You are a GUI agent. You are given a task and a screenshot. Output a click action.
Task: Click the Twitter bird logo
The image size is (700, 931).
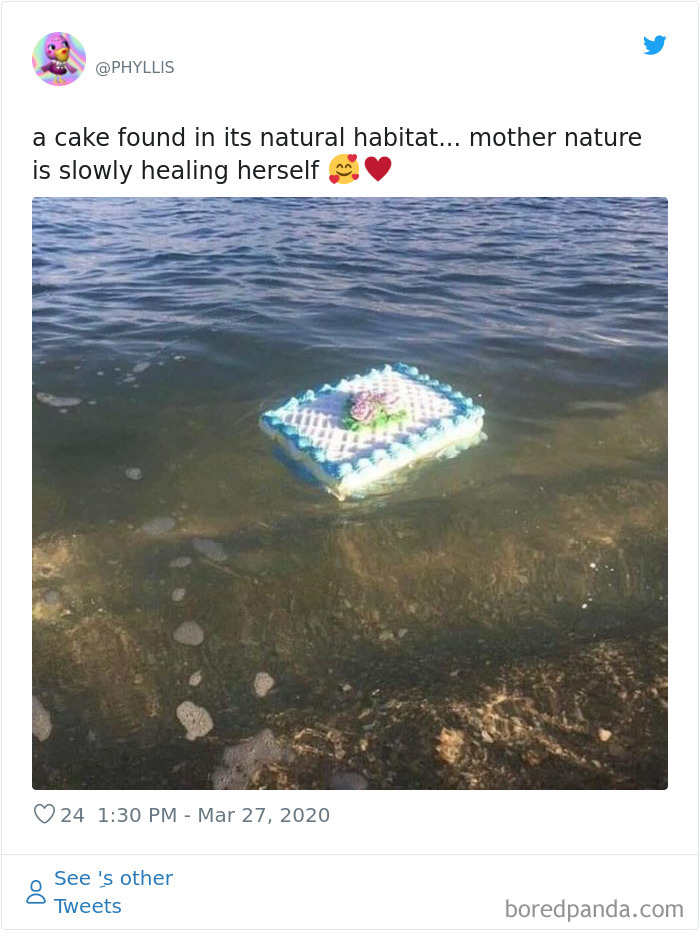click(x=656, y=45)
